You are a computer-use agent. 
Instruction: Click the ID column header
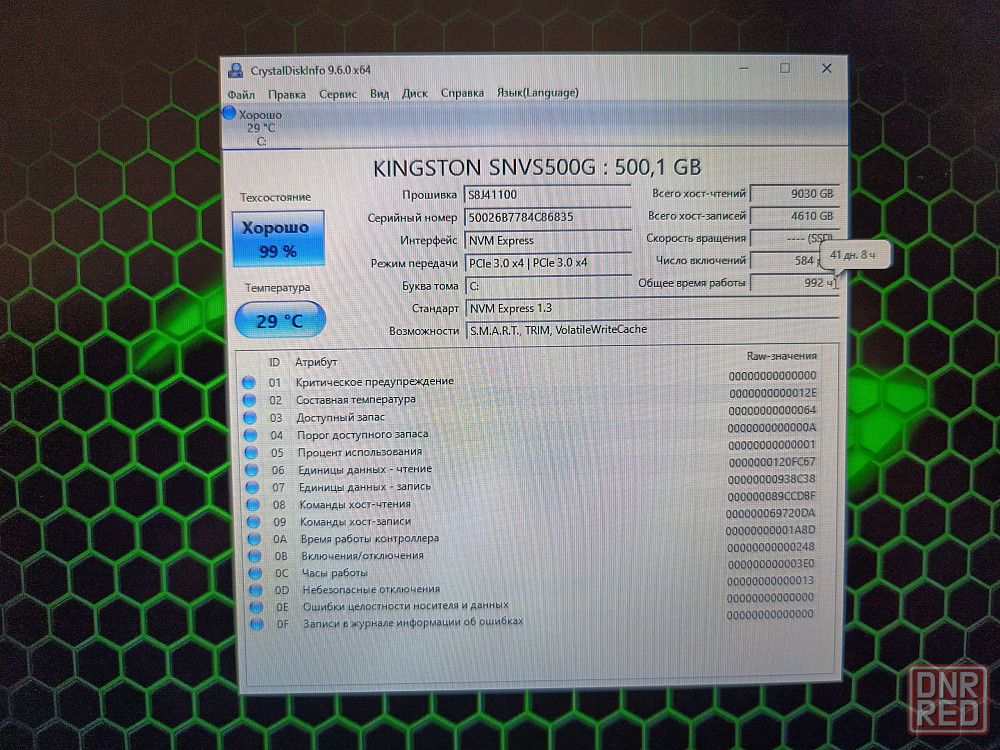point(274,362)
